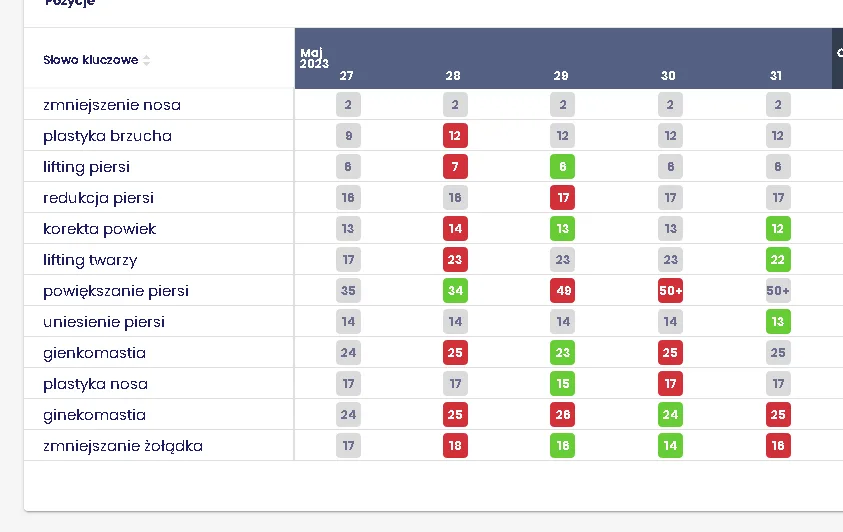Click red 12 badge for plastyka brzucha
Image resolution: width=843 pixels, height=532 pixels.
click(x=455, y=136)
